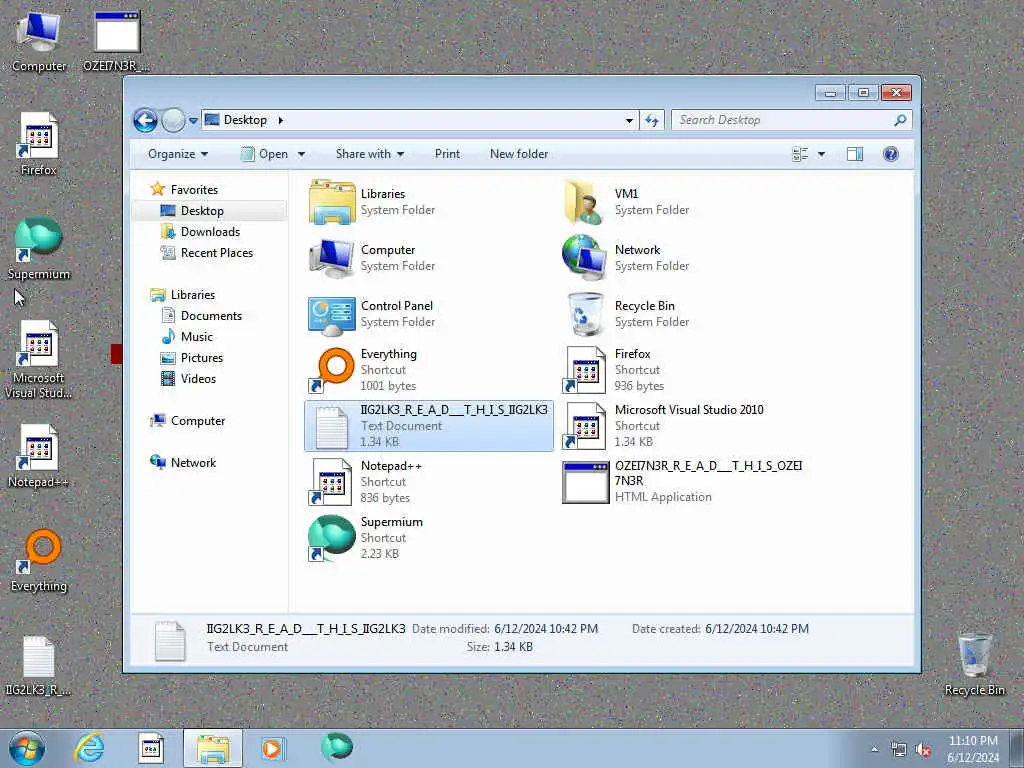Click New folder in the toolbar
The width and height of the screenshot is (1024, 768).
pyautogui.click(x=519, y=154)
